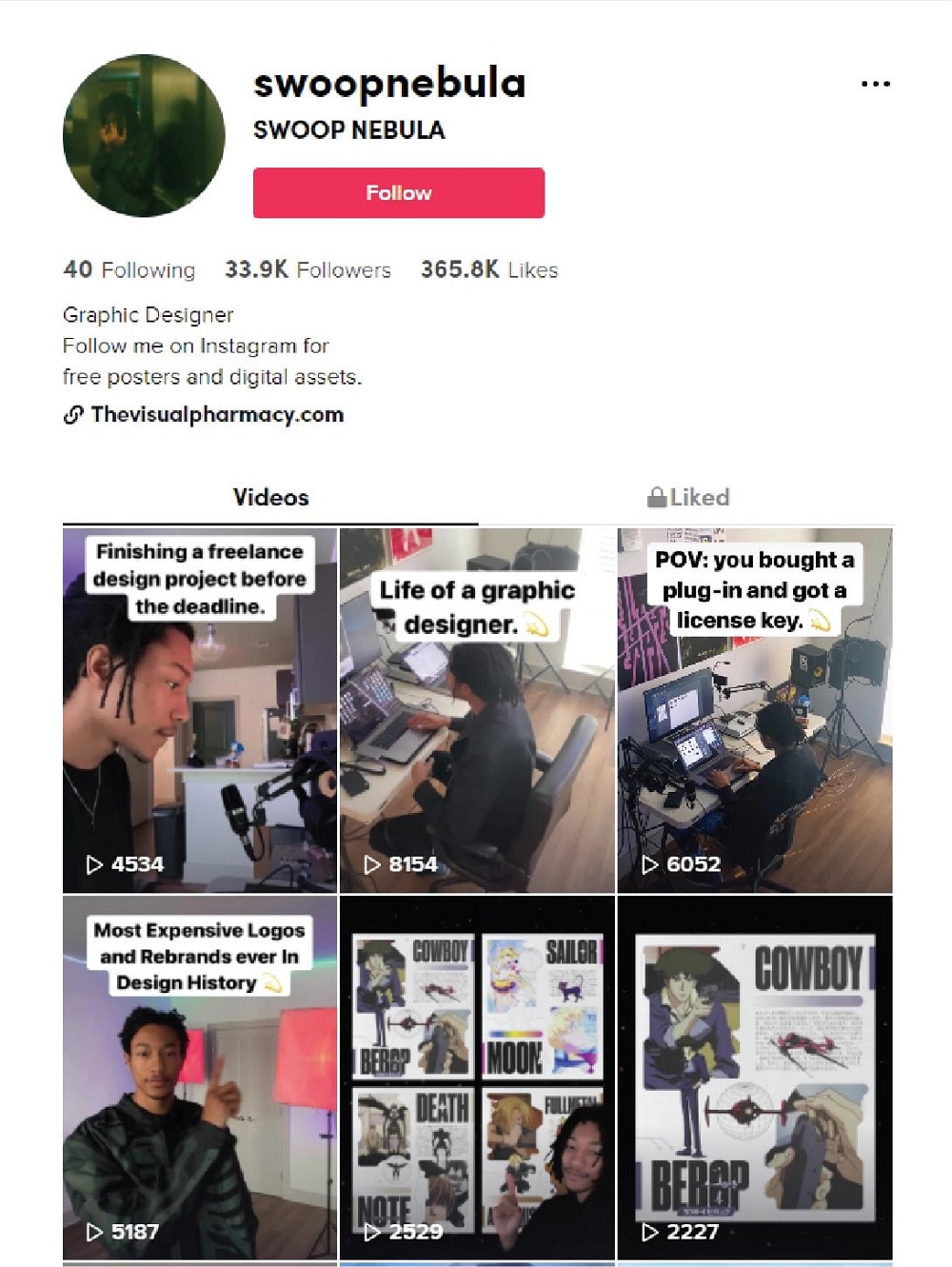Viewport: 952px width, 1267px height.
Task: Open the four anime posters video thumbnail
Action: [x=477, y=1078]
